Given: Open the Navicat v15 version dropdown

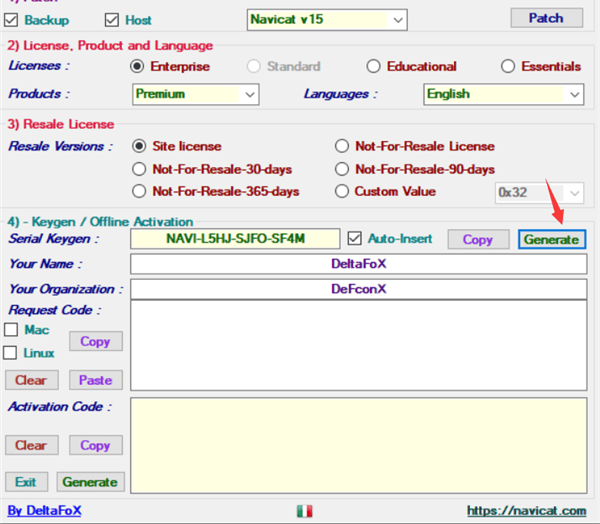Looking at the screenshot, I should coord(327,20).
